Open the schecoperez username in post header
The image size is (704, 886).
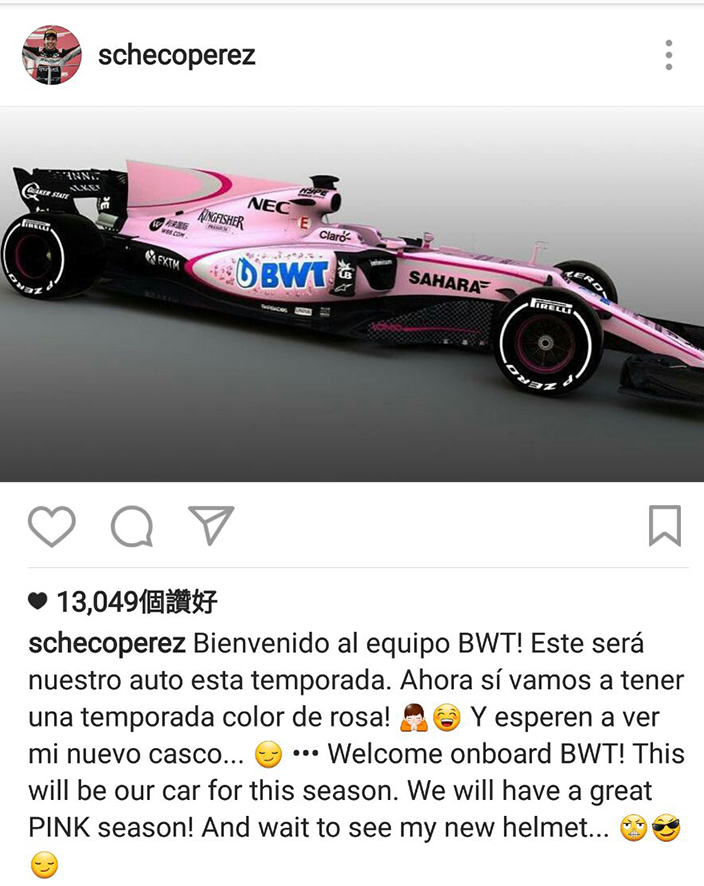coord(177,56)
